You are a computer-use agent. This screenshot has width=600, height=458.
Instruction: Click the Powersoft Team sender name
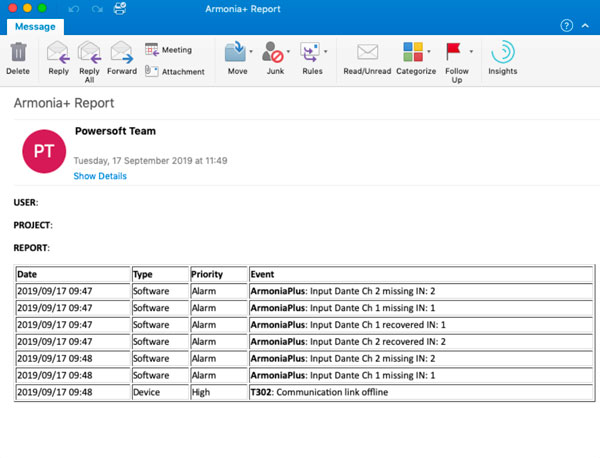115,131
